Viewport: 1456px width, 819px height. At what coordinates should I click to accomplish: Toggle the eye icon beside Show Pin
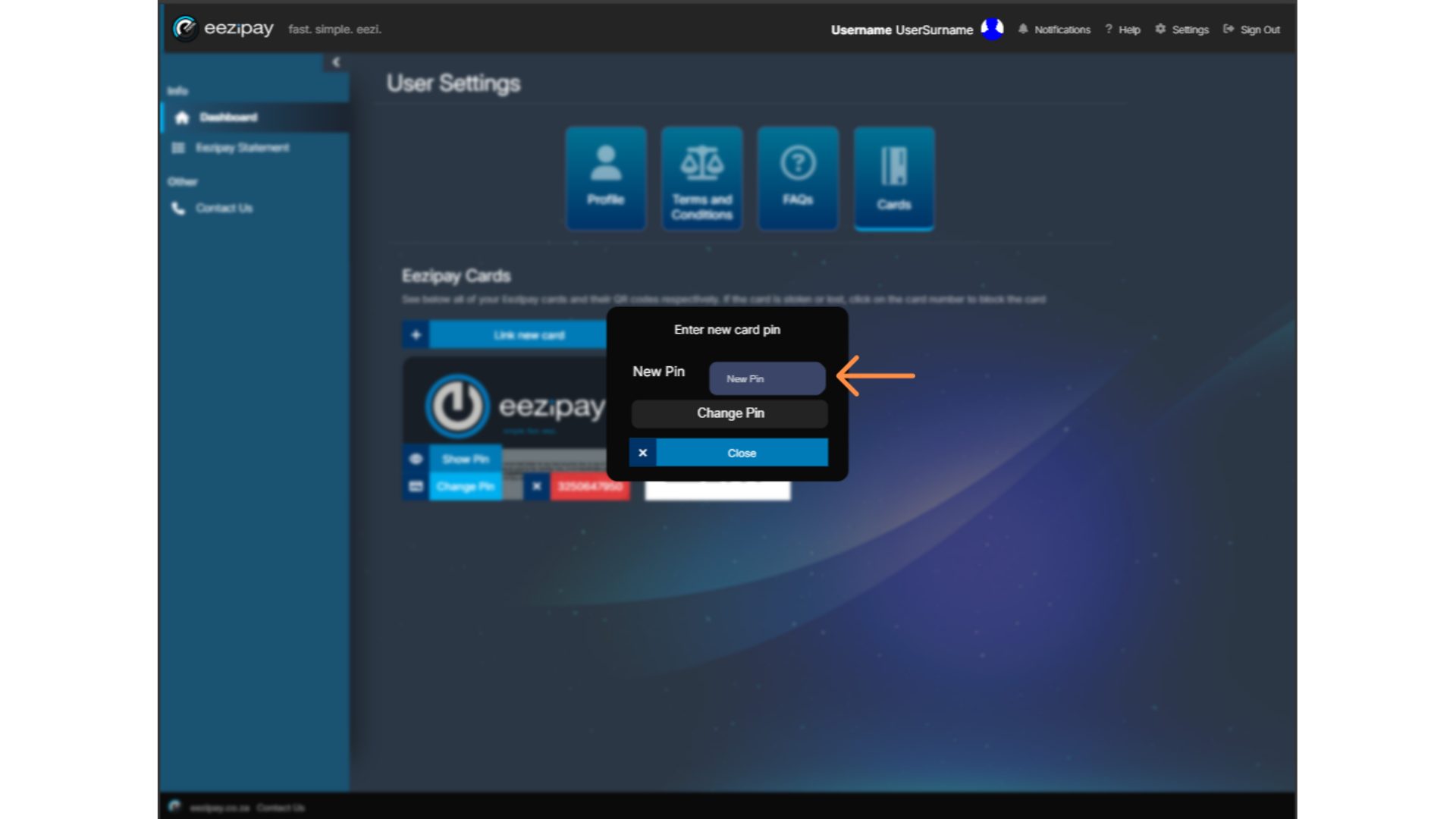(416, 459)
